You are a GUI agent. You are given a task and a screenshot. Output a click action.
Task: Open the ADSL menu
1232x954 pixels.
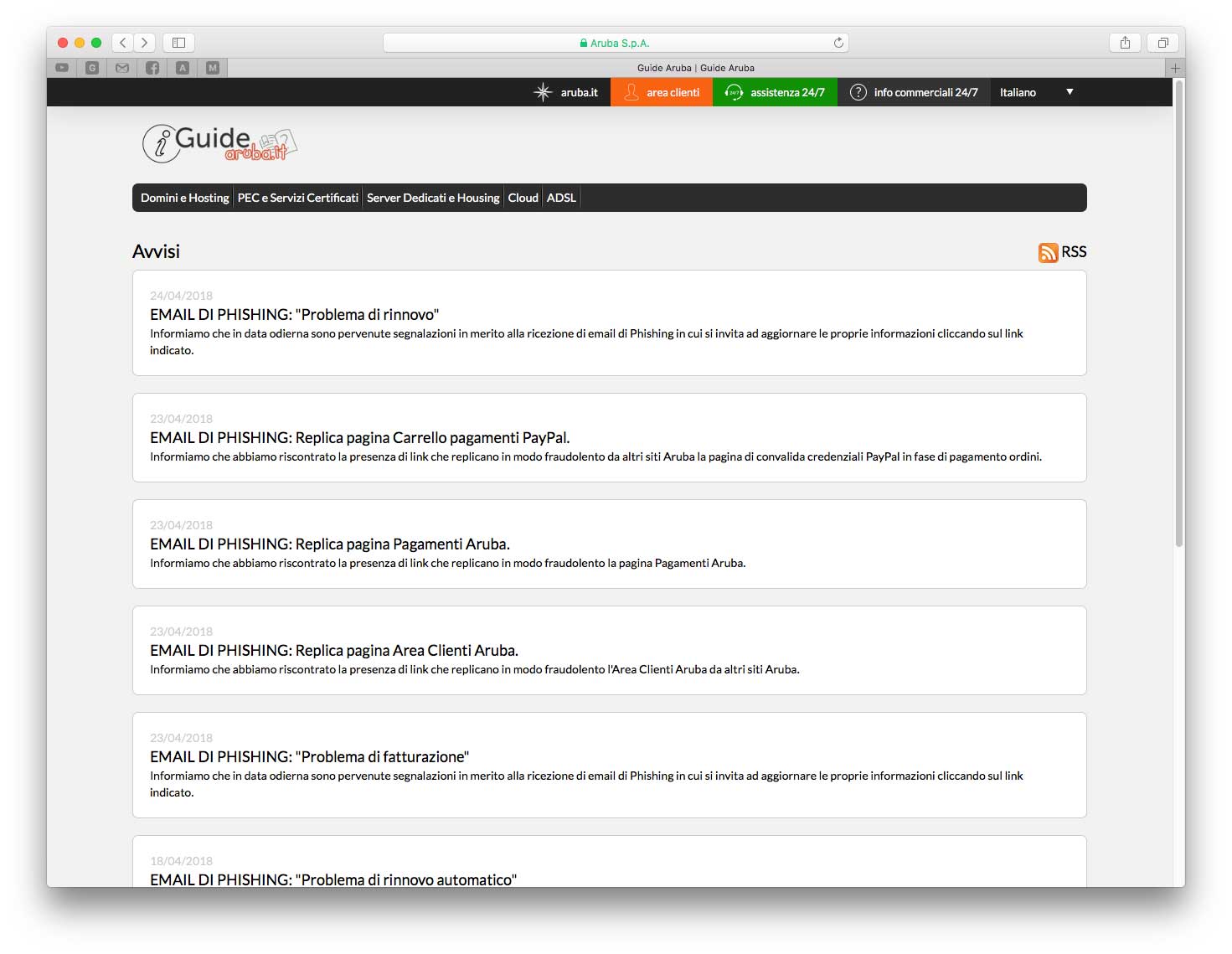(561, 198)
